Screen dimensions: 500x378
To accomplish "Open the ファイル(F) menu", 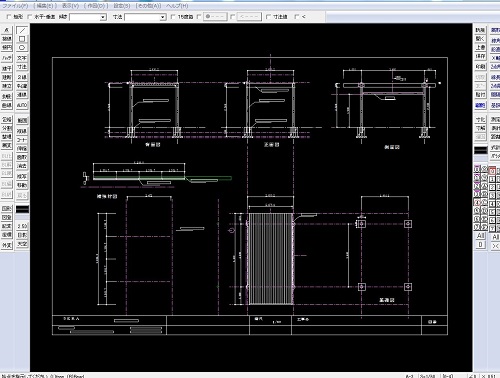I will (15, 6).
